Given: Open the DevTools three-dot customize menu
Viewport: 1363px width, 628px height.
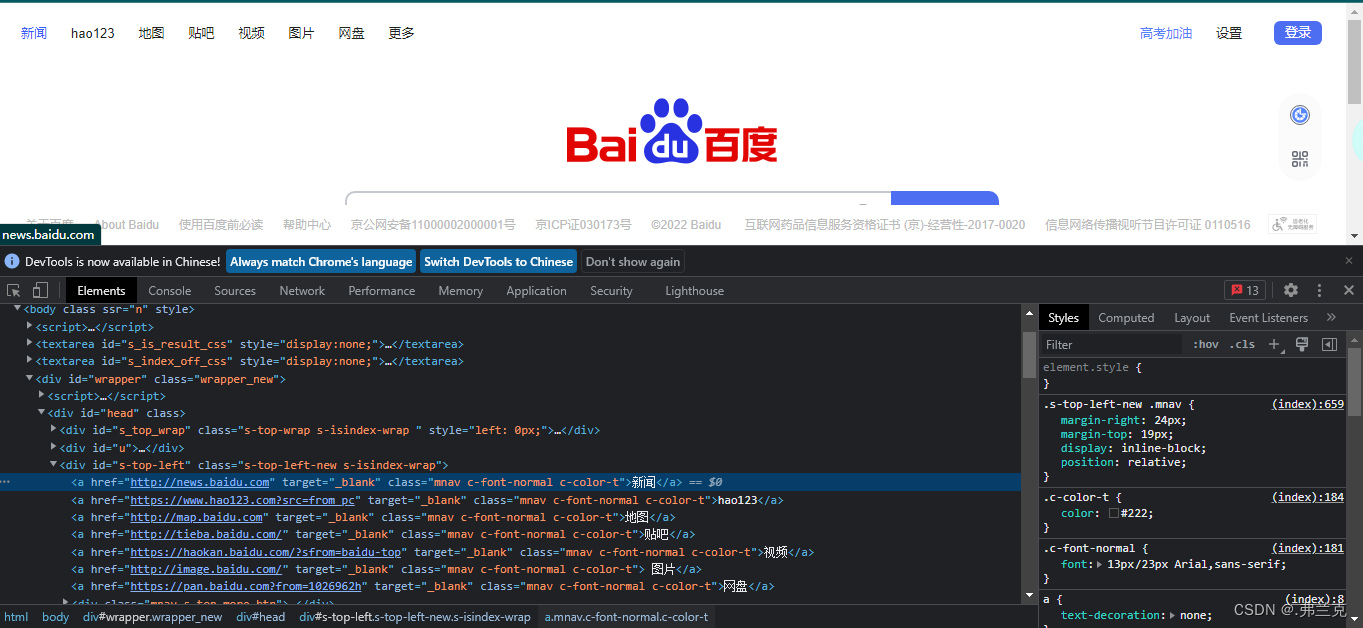Looking at the screenshot, I should point(1319,290).
